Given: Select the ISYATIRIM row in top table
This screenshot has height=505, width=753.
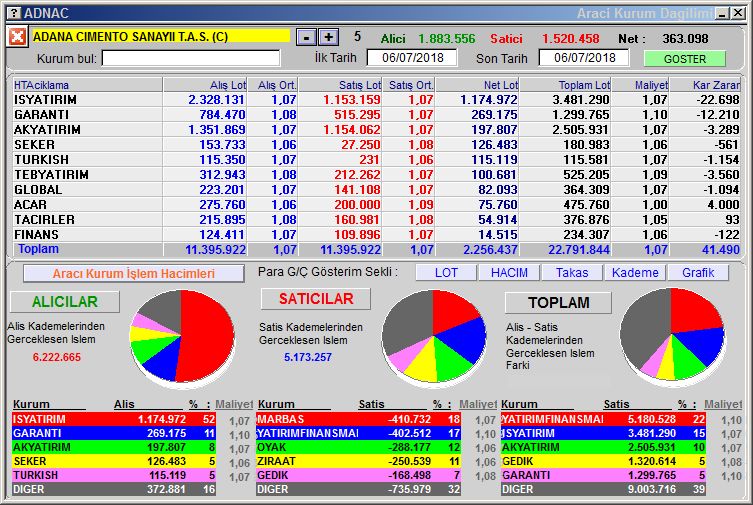Looking at the screenshot, I should 376,99.
